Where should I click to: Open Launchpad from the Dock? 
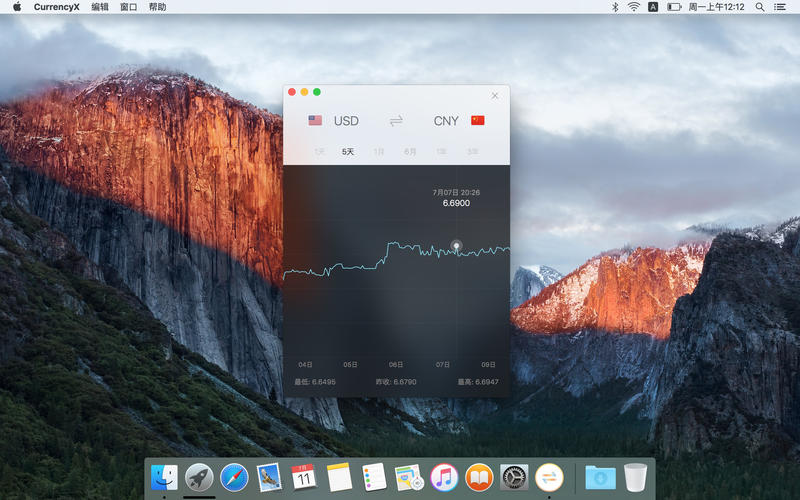pos(199,478)
